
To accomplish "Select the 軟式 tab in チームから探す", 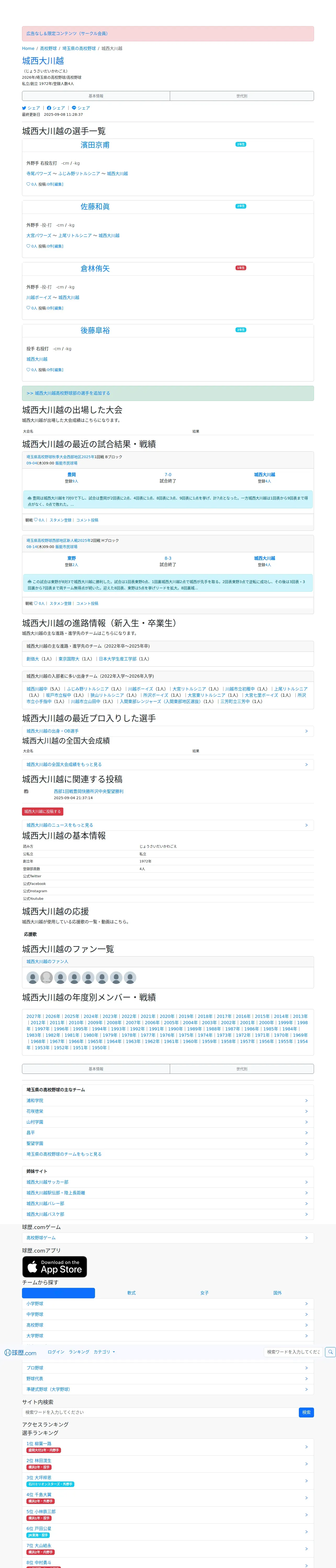I will pyautogui.click(x=131, y=1293).
